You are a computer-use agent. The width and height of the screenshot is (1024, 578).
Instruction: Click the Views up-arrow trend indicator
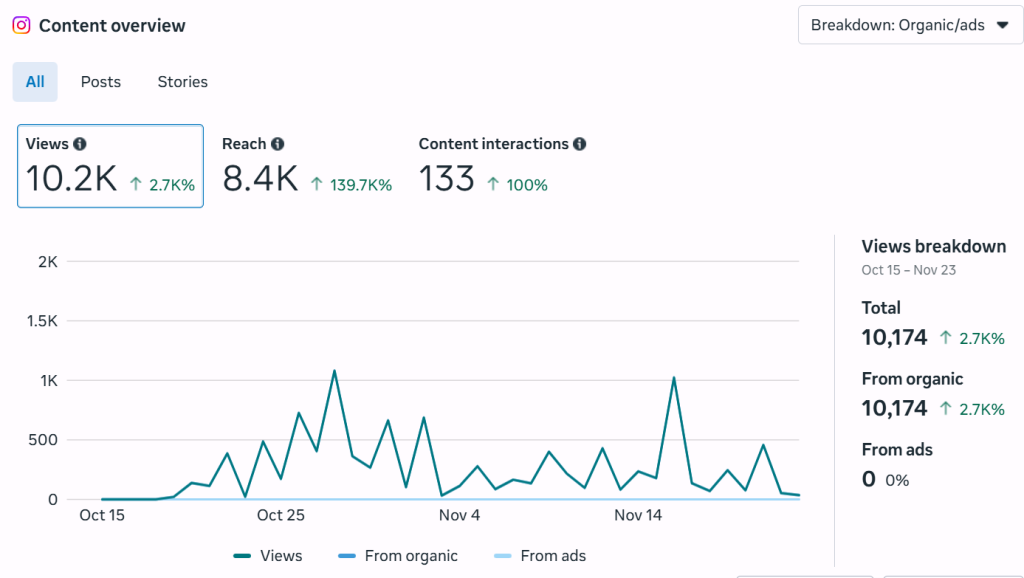tap(136, 184)
